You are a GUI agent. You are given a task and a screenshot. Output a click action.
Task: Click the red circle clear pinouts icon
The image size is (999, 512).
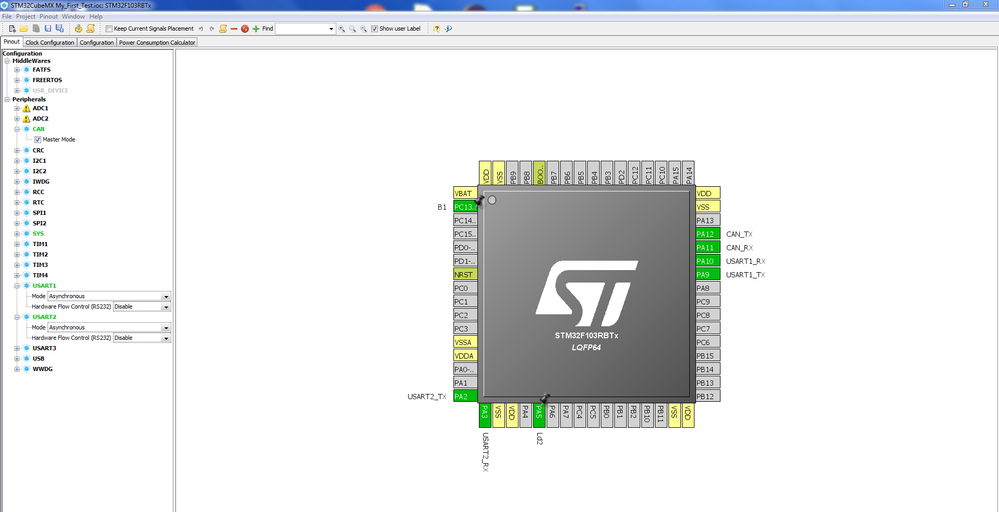point(245,29)
